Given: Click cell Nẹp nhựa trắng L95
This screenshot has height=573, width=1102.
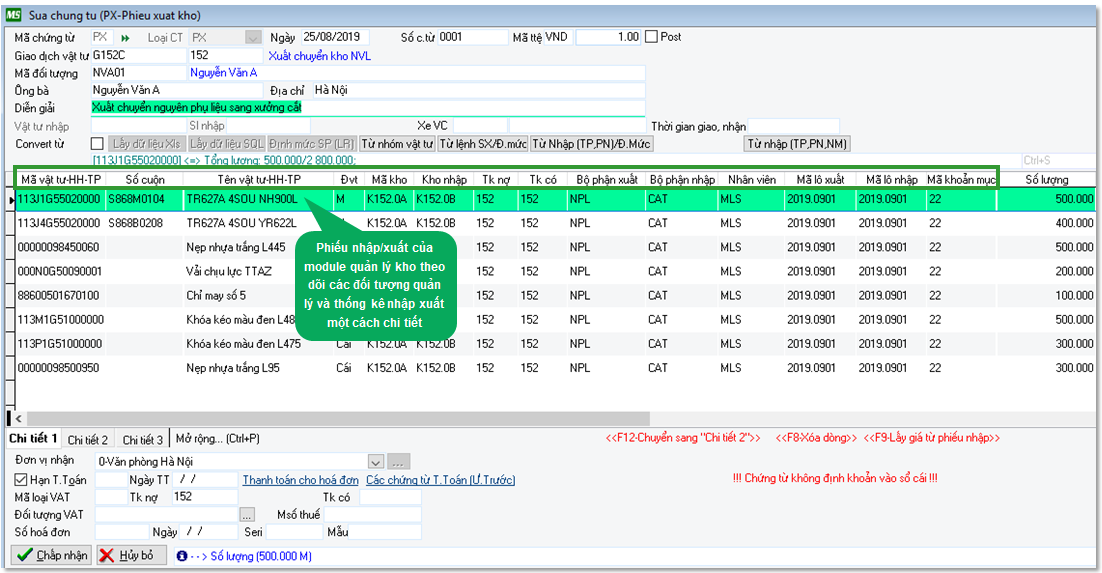Looking at the screenshot, I should click(233, 368).
